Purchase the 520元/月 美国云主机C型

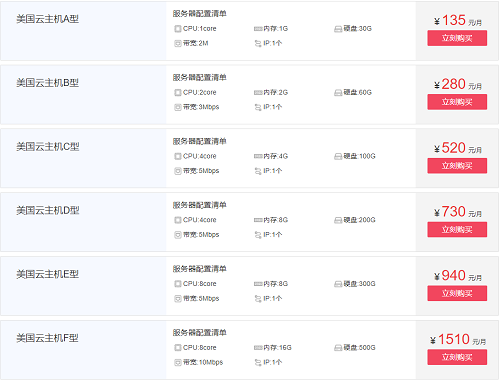click(x=457, y=166)
